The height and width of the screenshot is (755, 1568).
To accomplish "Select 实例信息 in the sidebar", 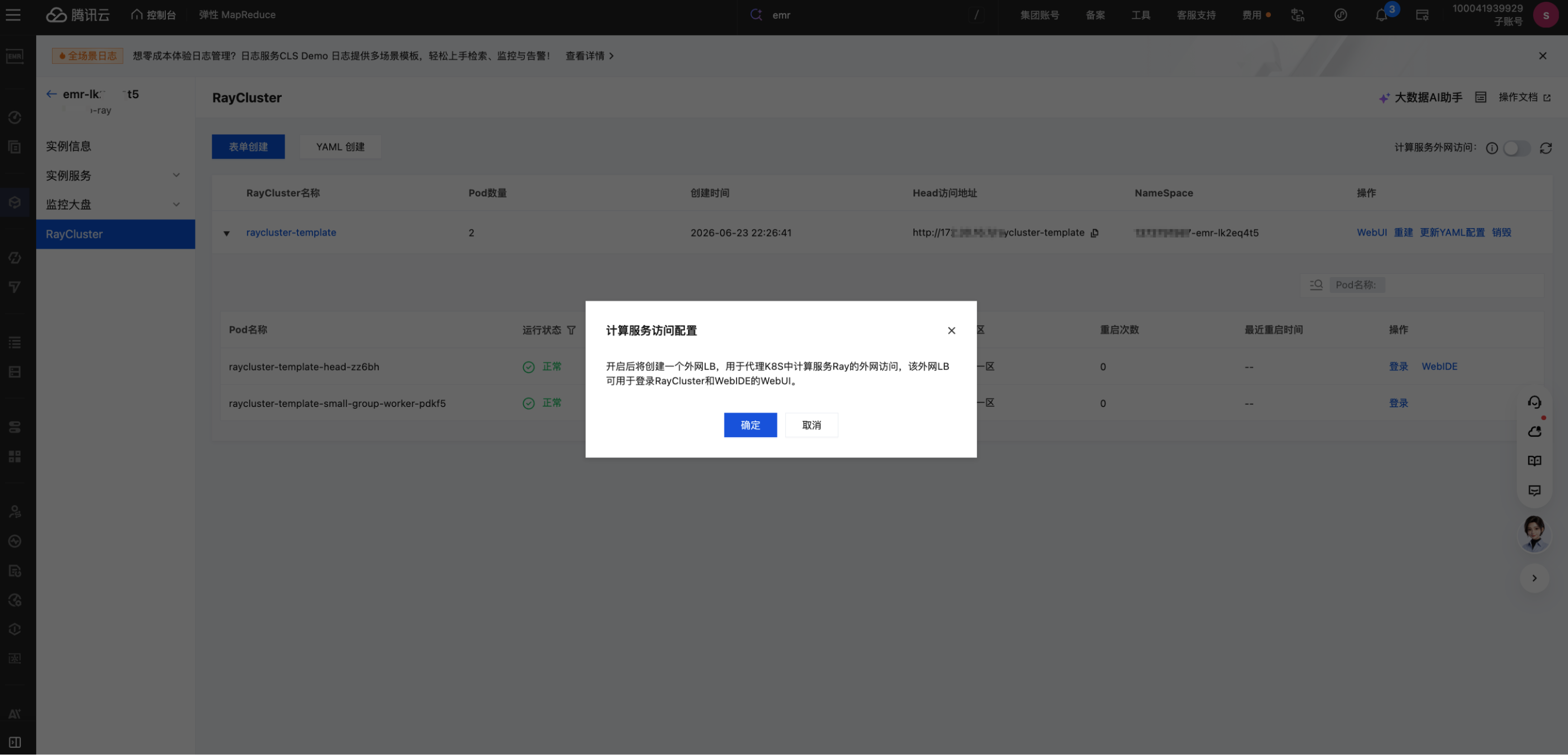I will click(x=115, y=146).
